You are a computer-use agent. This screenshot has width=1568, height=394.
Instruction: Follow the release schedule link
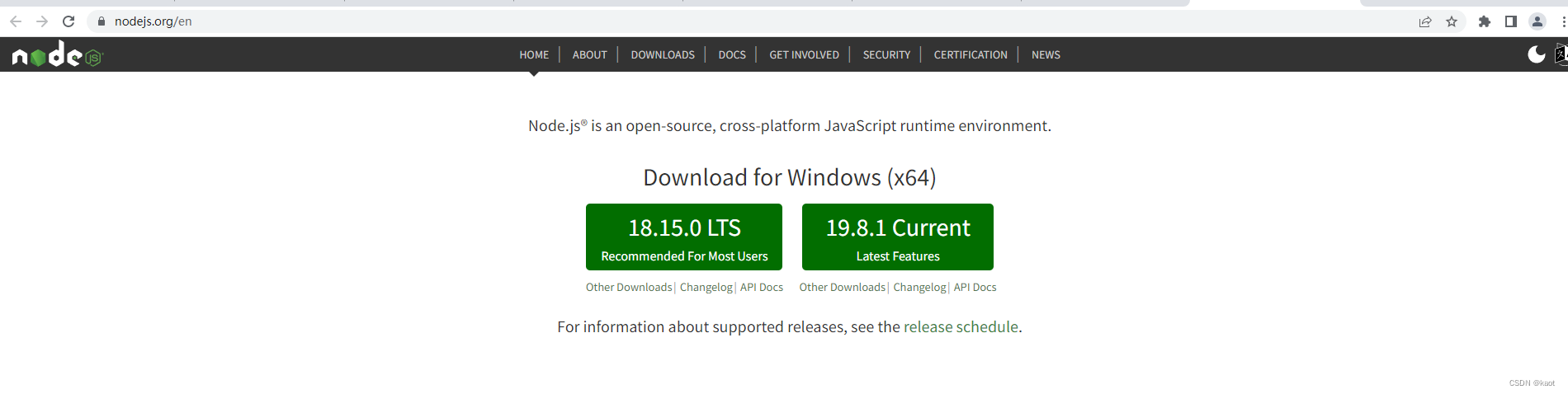961,327
